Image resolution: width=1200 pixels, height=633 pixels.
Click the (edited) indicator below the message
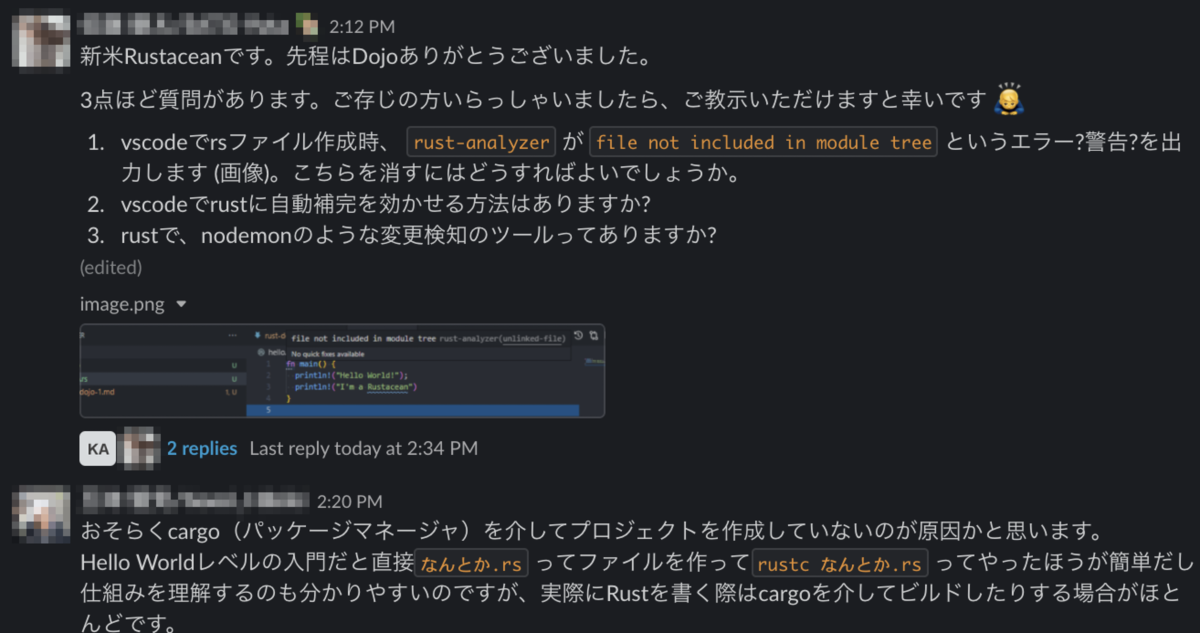click(110, 267)
